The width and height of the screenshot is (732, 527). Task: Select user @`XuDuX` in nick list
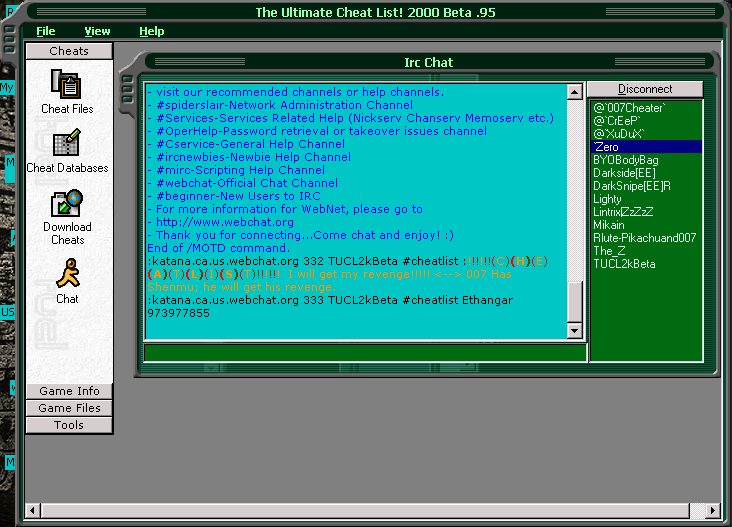coord(647,134)
